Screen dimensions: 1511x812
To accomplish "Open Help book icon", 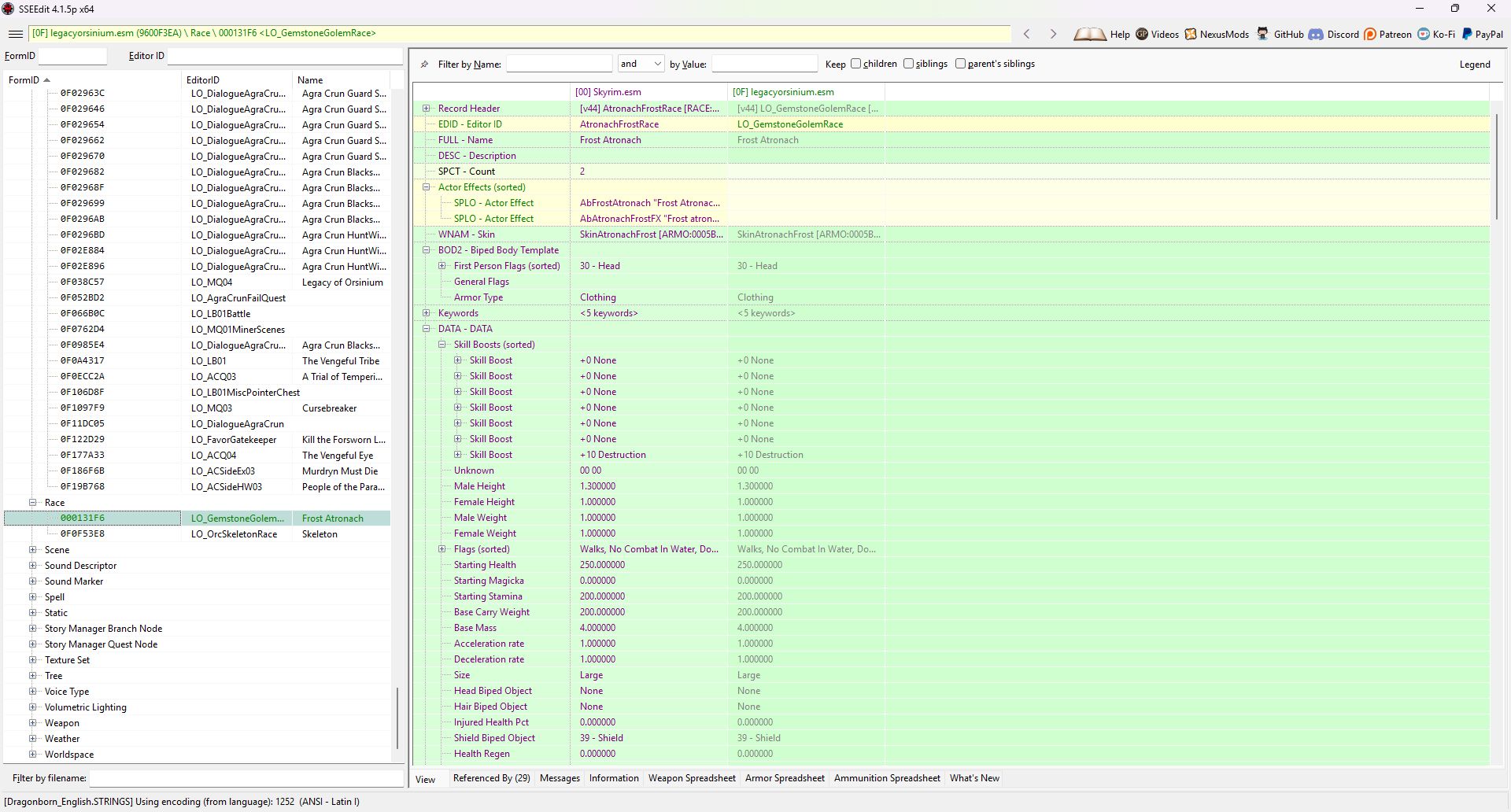I will coord(1090,34).
